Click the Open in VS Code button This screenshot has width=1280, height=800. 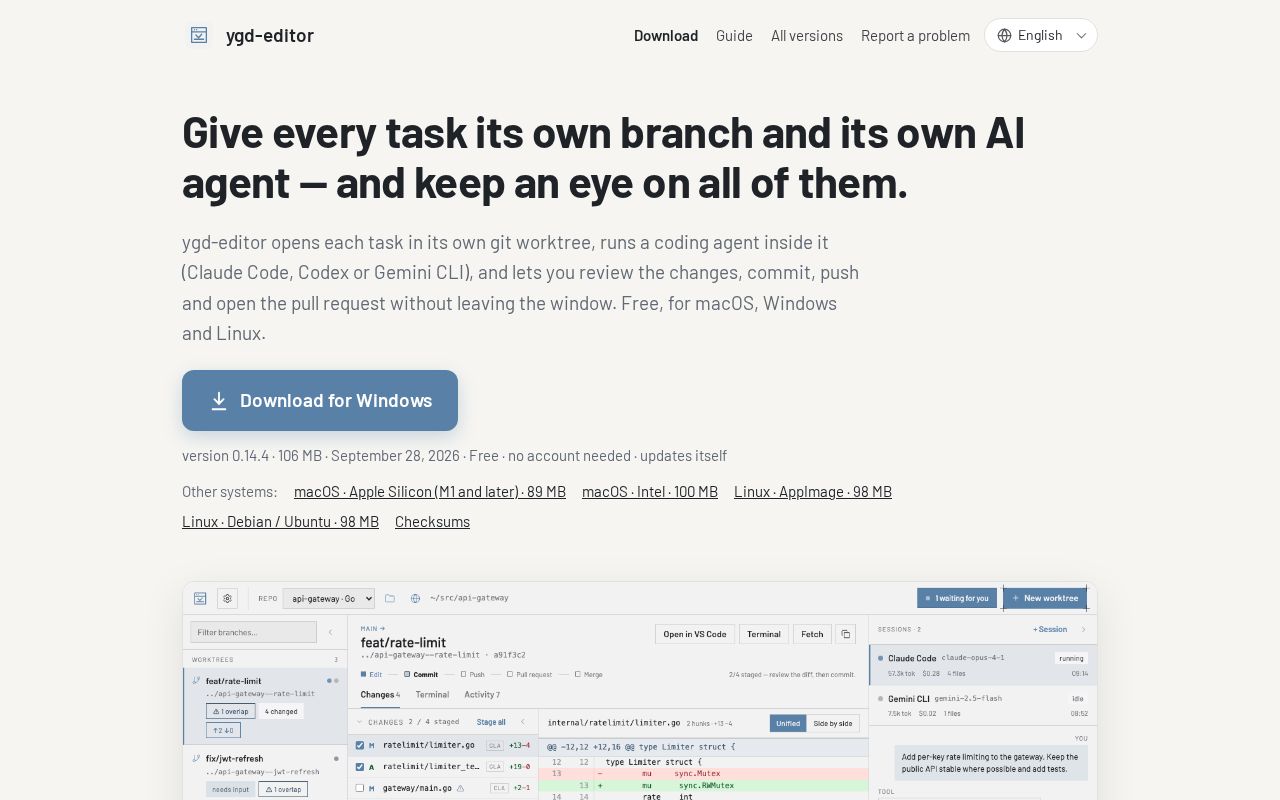(695, 634)
